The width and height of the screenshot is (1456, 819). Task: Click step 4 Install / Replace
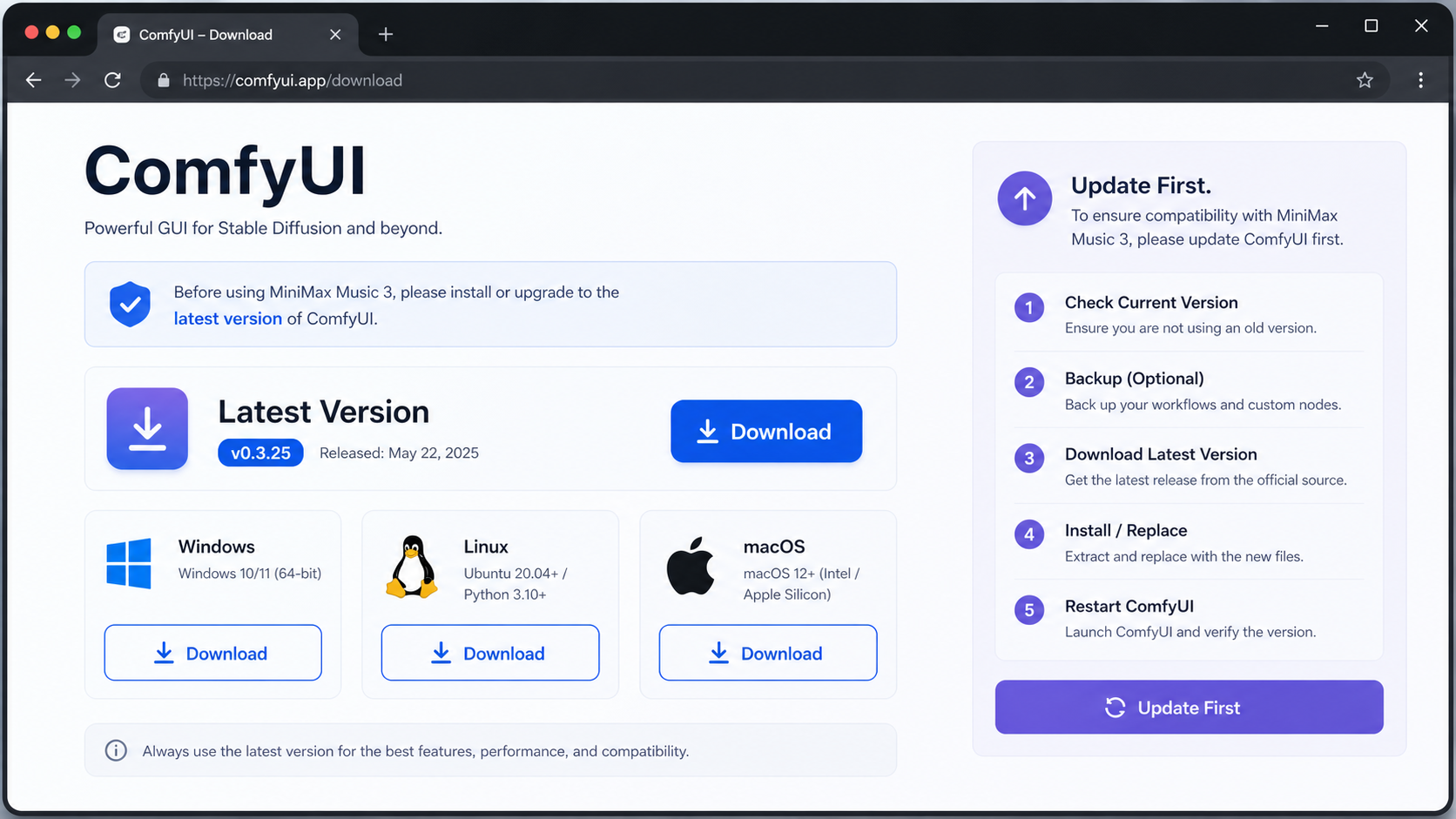pyautogui.click(x=1189, y=542)
